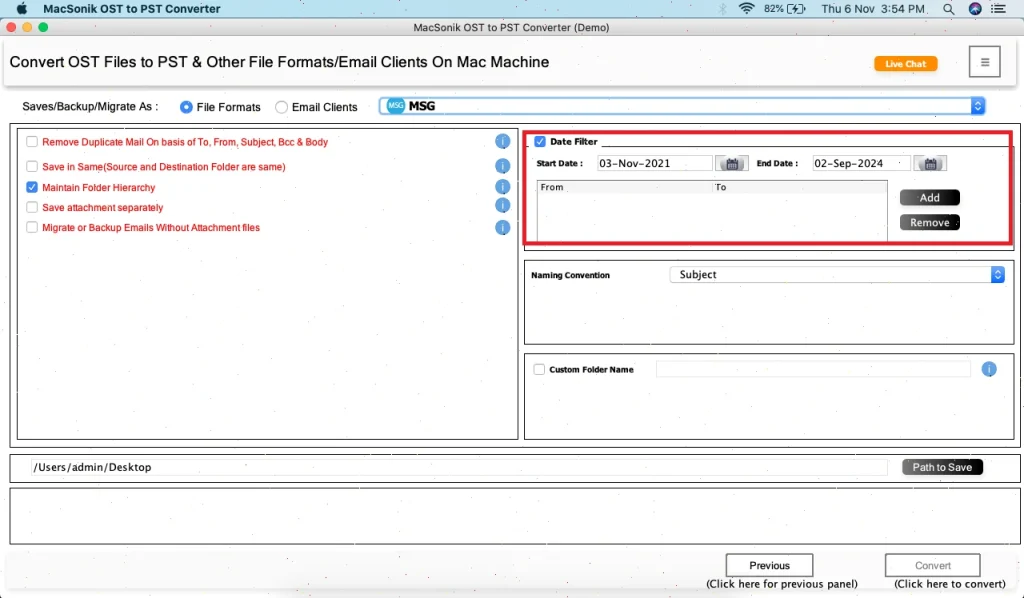Go back with the Previous button

click(x=769, y=565)
